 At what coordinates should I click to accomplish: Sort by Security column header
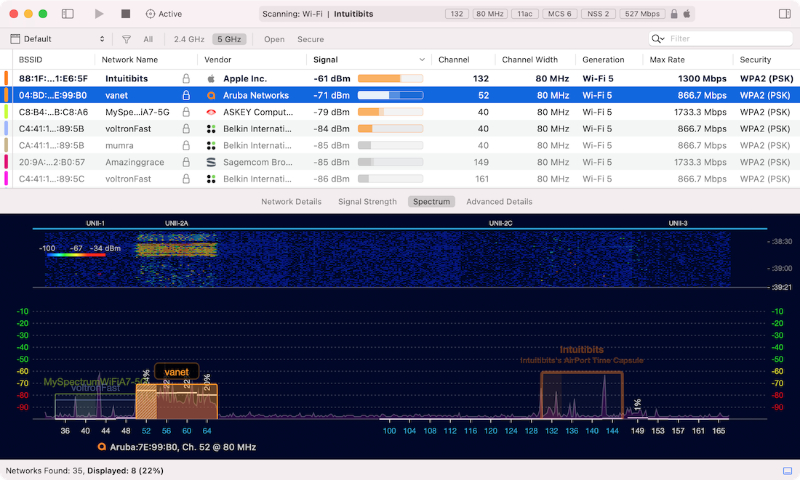point(755,60)
